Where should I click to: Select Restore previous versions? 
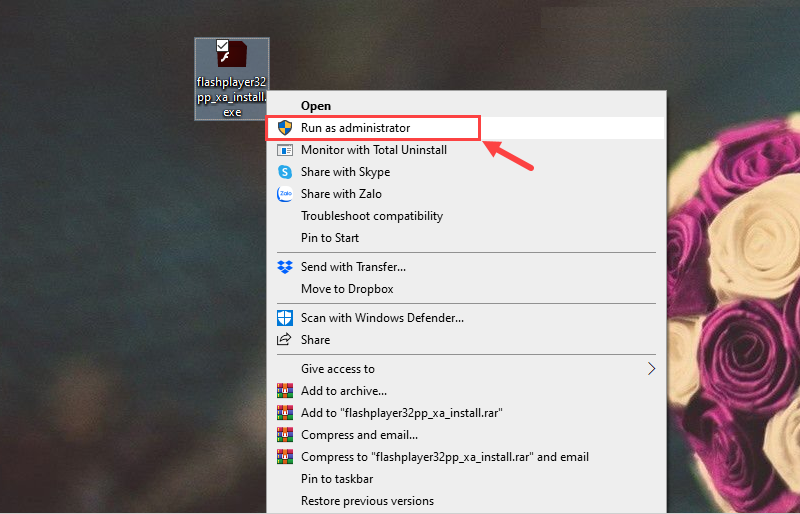[x=466, y=501]
